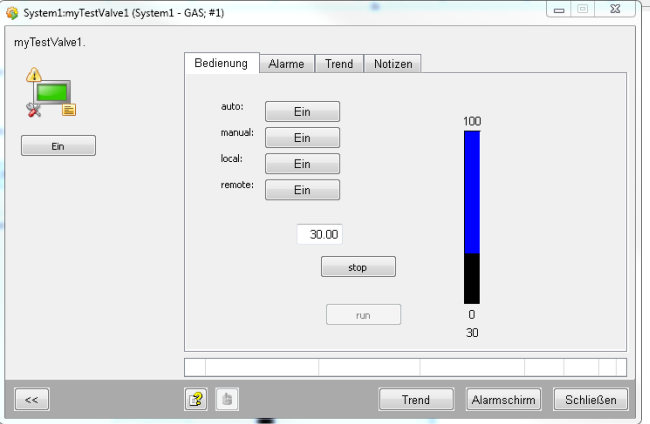Click the yellow warning triangle icon
The image size is (650, 424).
(33, 74)
